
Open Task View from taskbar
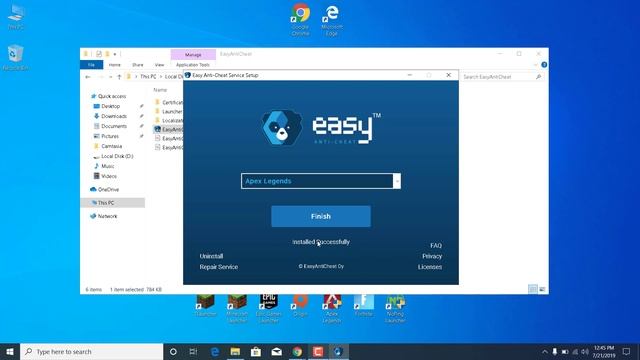(x=193, y=351)
